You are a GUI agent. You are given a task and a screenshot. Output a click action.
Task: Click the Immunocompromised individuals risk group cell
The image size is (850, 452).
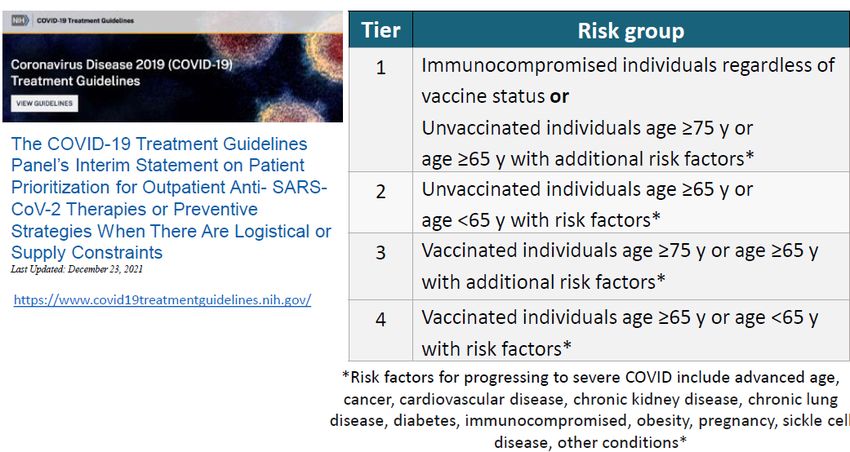[x=631, y=109]
